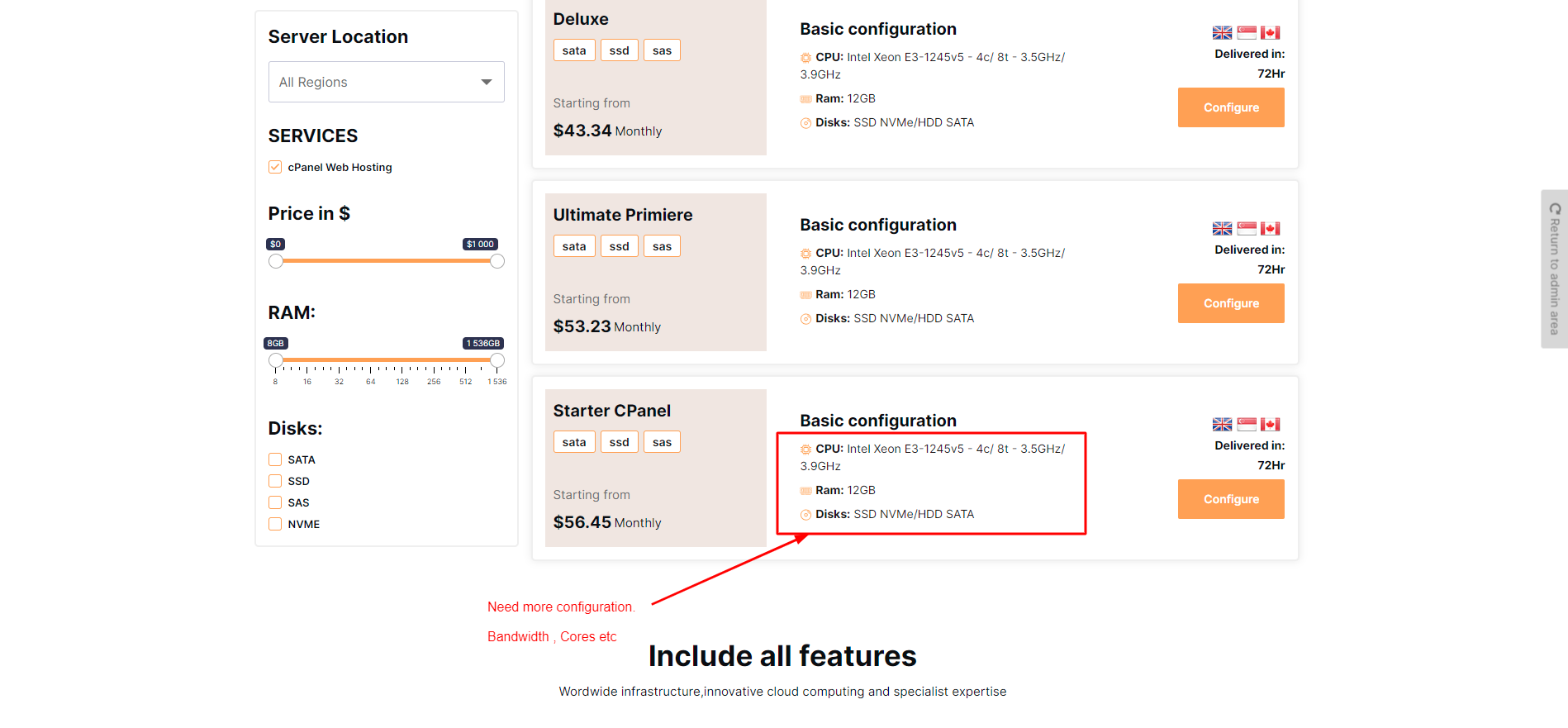
Task: Check the SSD disk filter
Action: (275, 481)
